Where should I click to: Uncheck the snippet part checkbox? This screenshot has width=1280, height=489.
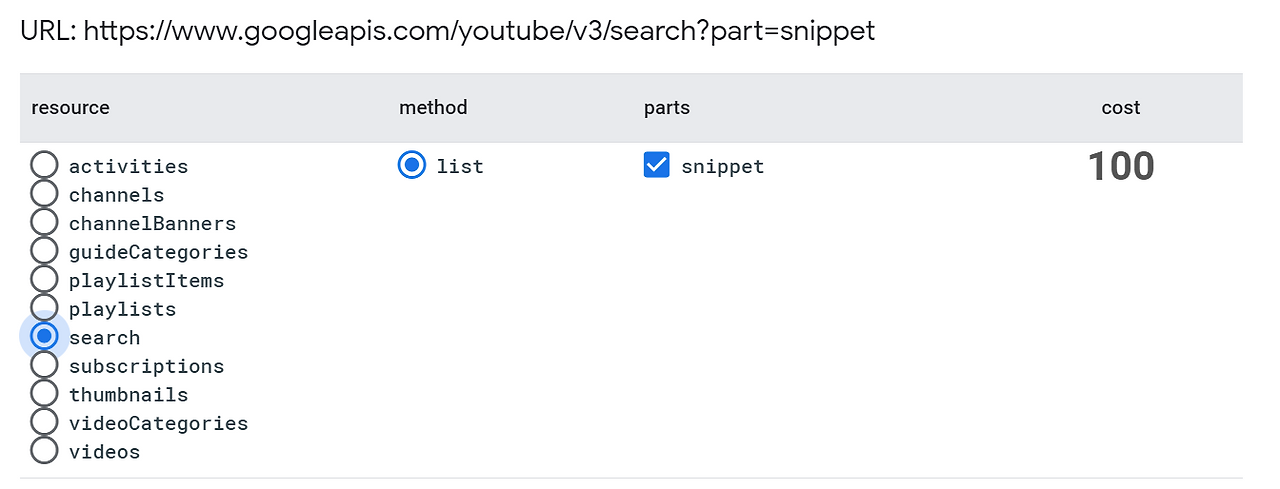point(656,166)
